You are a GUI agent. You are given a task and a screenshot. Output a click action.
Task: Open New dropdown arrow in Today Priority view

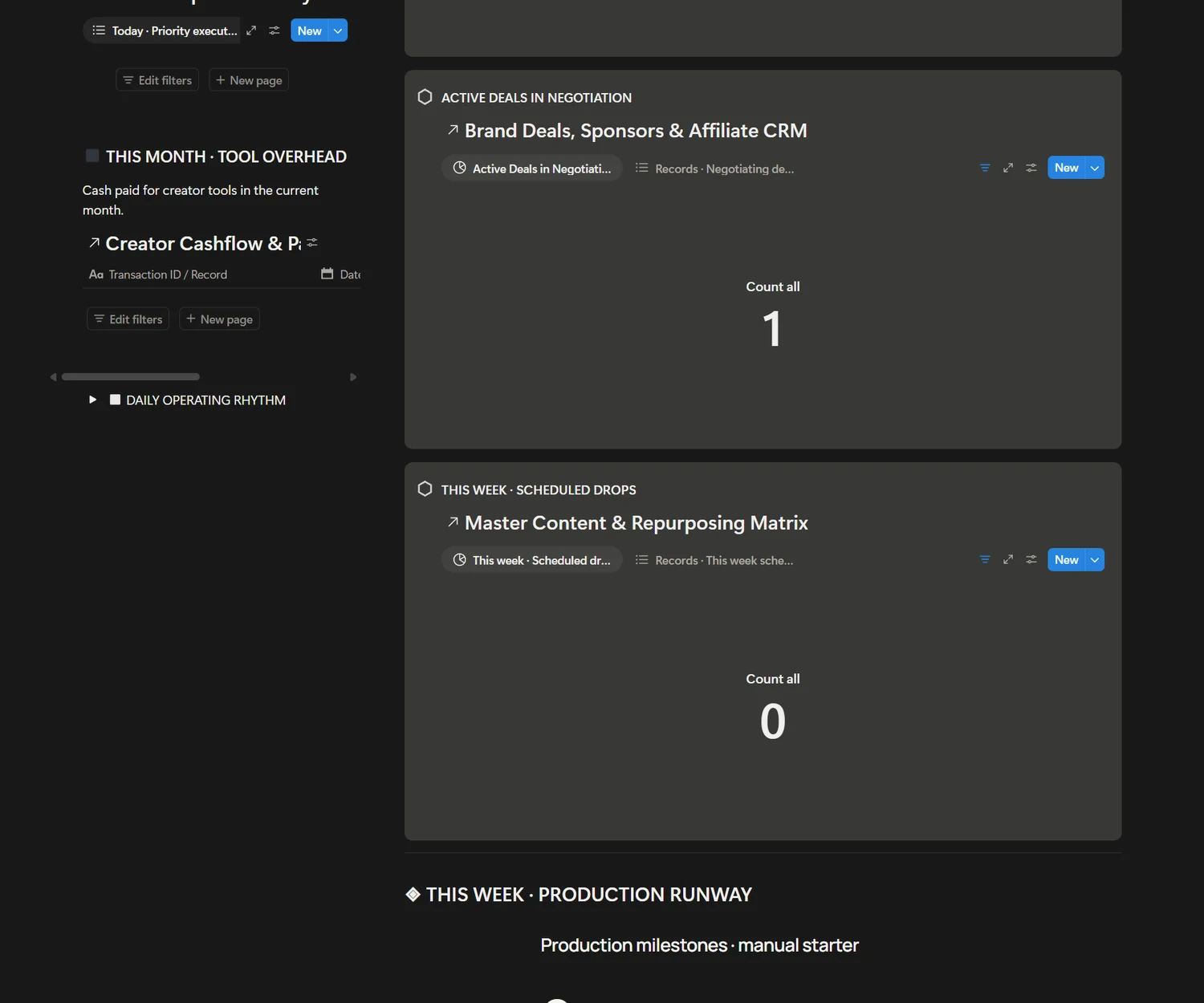pos(339,30)
